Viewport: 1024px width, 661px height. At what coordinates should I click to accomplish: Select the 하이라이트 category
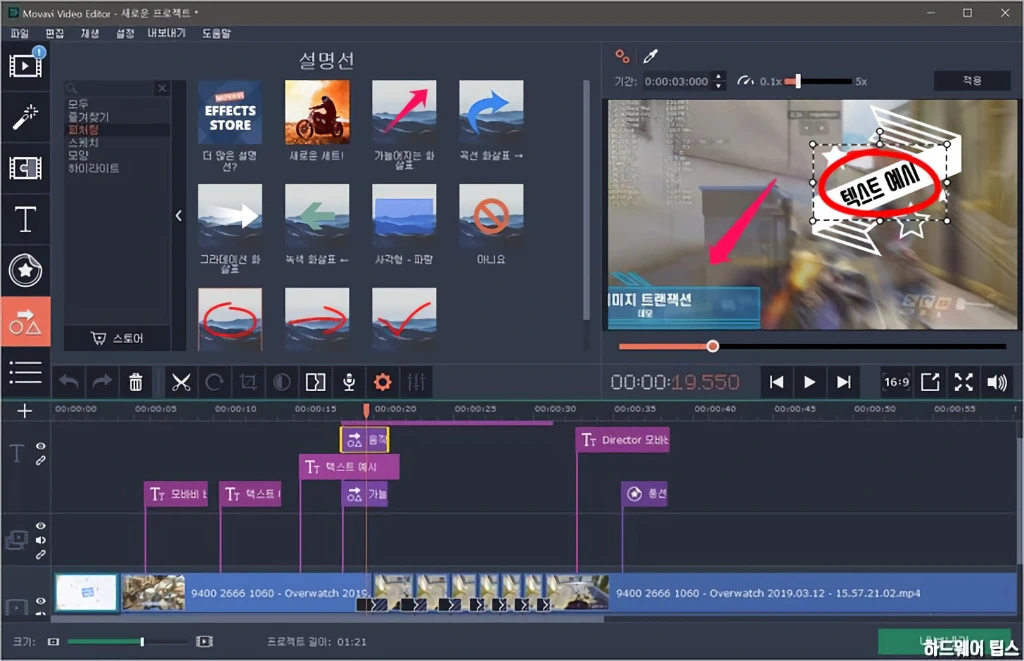[x=94, y=169]
